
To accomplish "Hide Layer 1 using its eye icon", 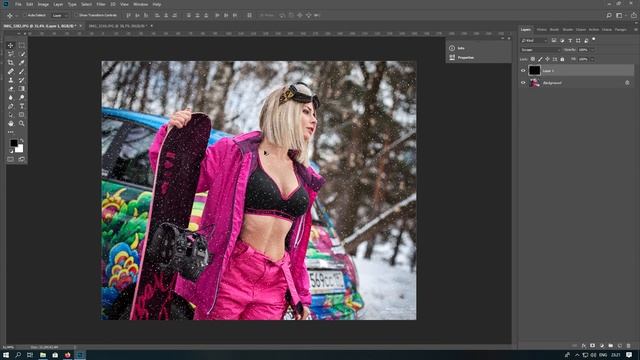I will click(x=523, y=71).
